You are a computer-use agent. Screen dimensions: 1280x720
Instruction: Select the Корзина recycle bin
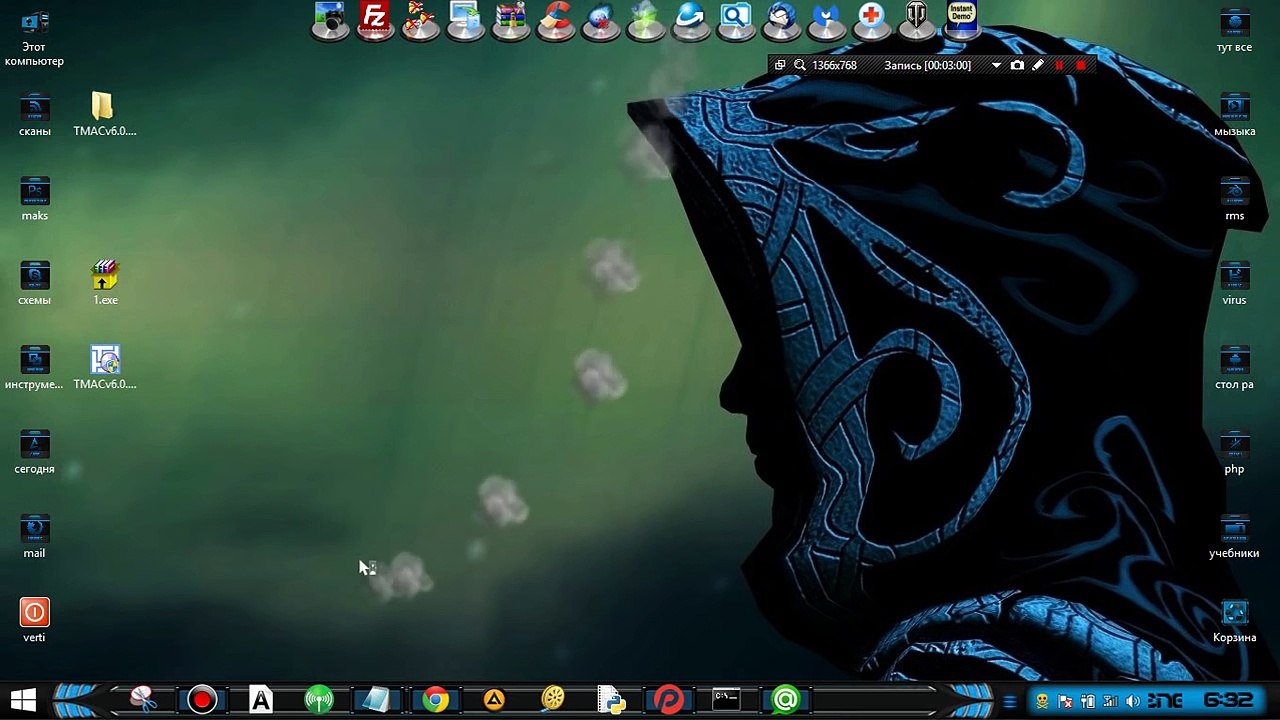pos(1234,620)
